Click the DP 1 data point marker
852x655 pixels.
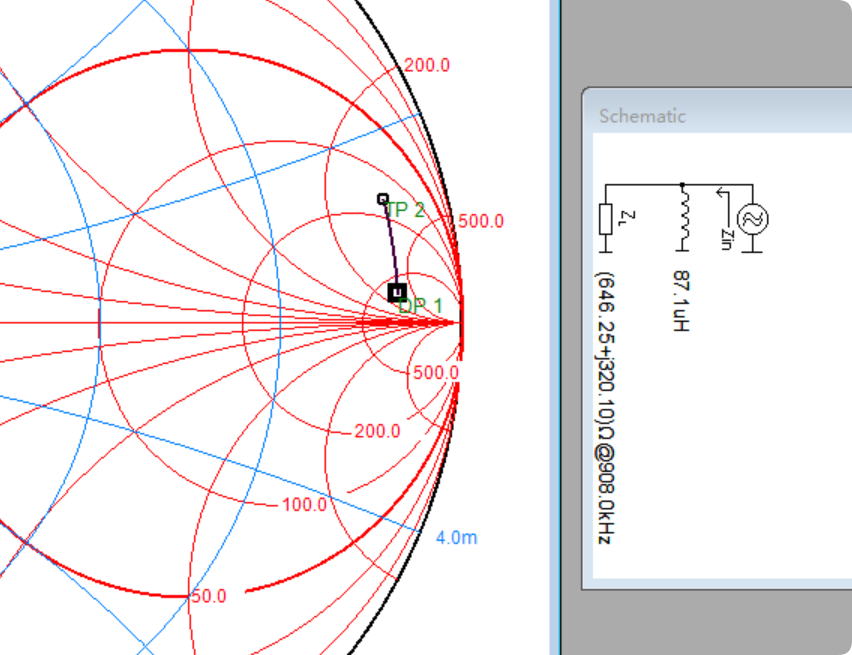pyautogui.click(x=397, y=292)
